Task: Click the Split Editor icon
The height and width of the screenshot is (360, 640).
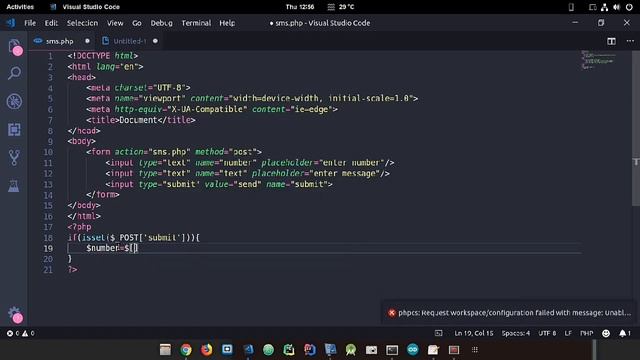Action: [x=611, y=41]
